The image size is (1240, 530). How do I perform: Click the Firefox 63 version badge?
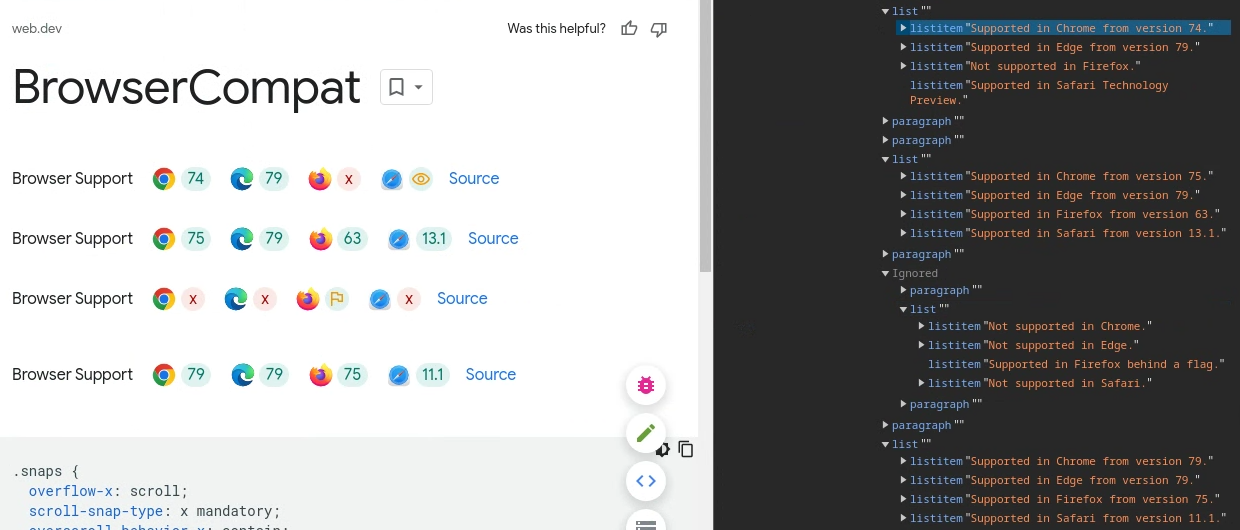pyautogui.click(x=352, y=239)
